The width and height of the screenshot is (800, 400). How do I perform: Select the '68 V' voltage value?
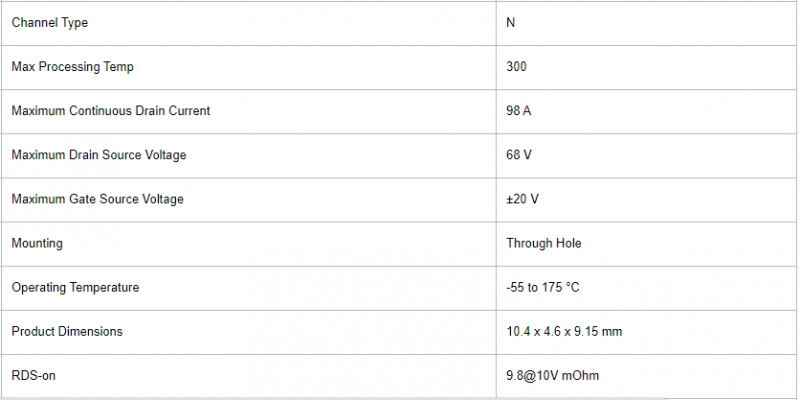[x=518, y=155]
